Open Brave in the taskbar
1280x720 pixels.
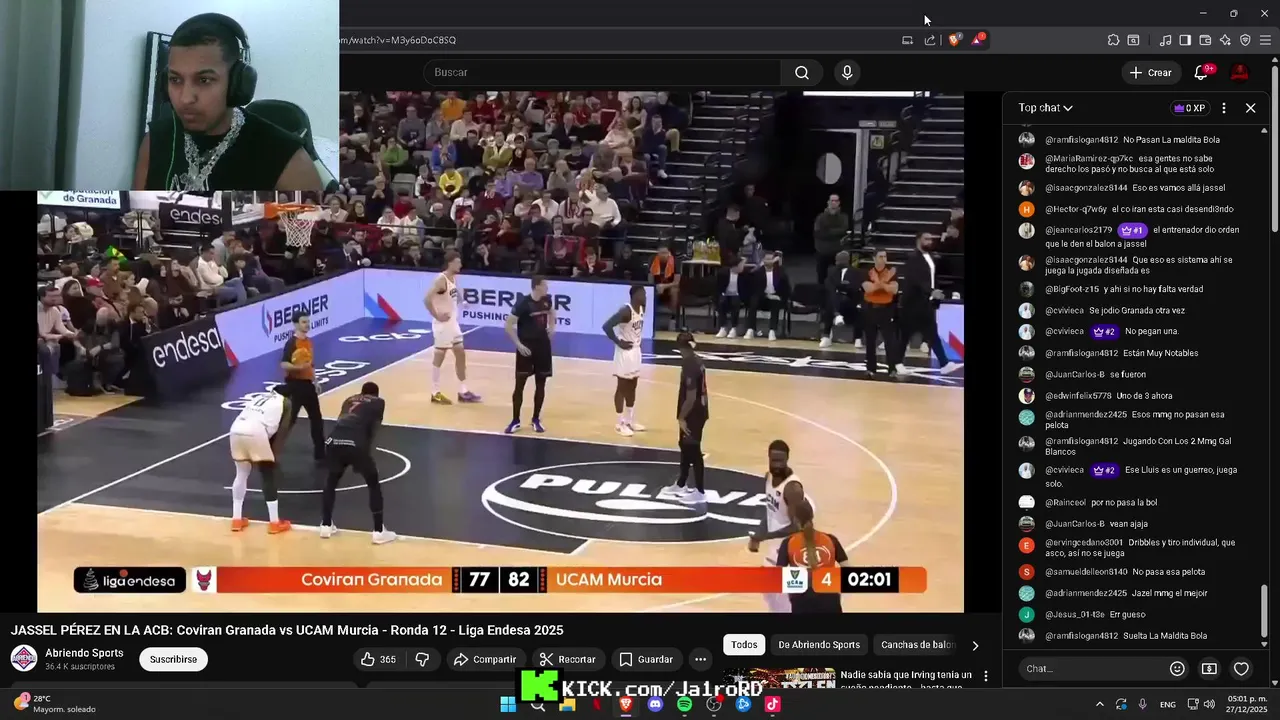626,704
